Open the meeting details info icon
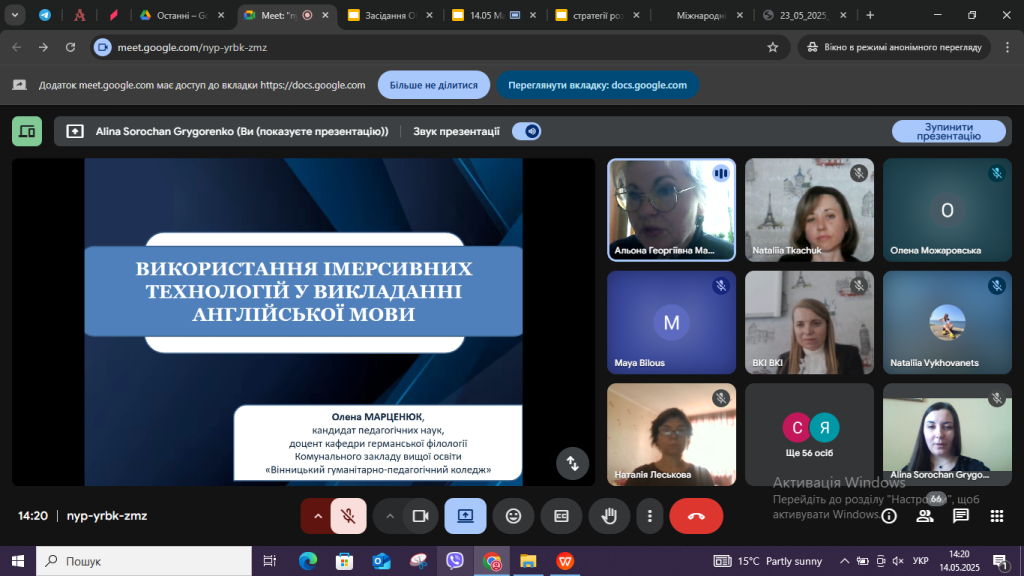Image resolution: width=1024 pixels, height=576 pixels. (889, 516)
